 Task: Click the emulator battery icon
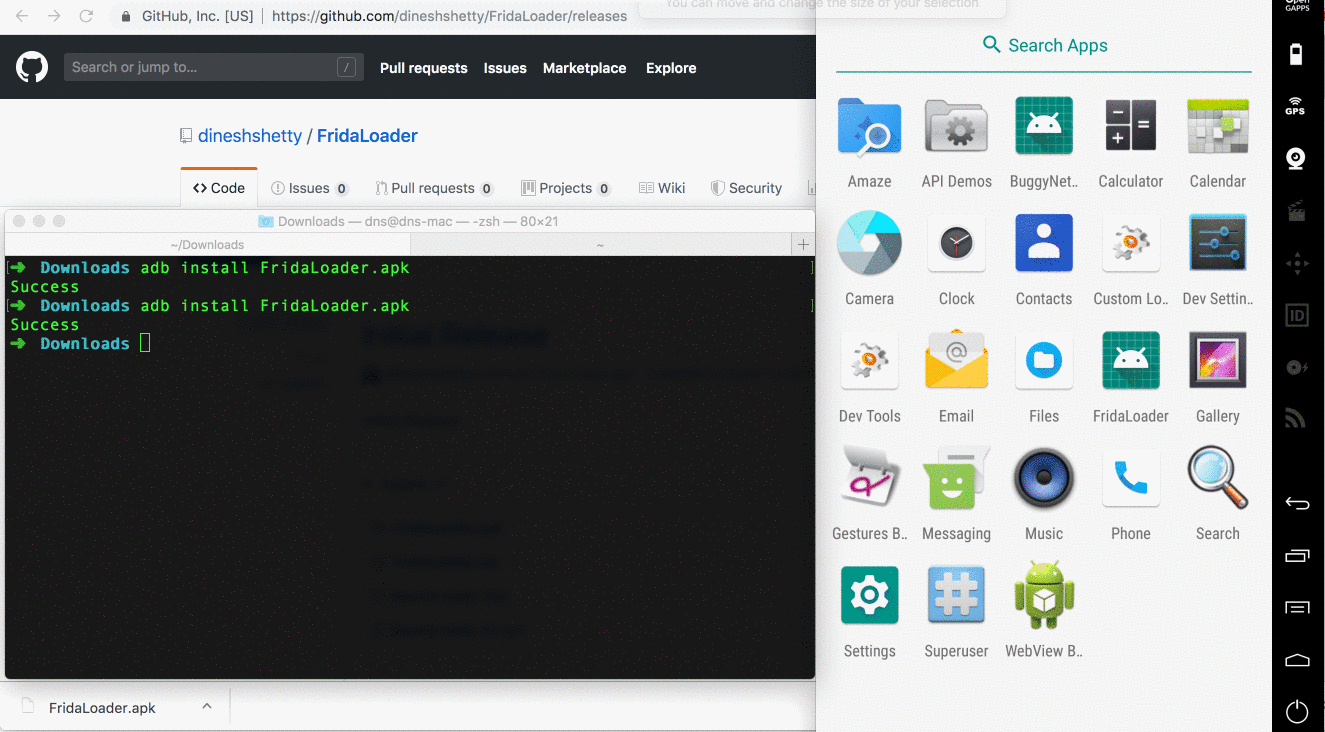tap(1296, 54)
